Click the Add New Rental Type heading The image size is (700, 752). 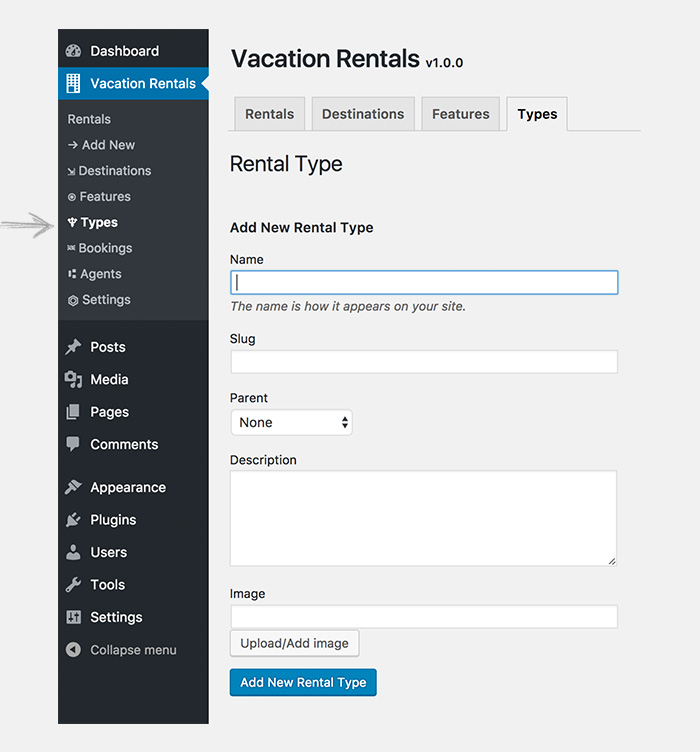302,227
